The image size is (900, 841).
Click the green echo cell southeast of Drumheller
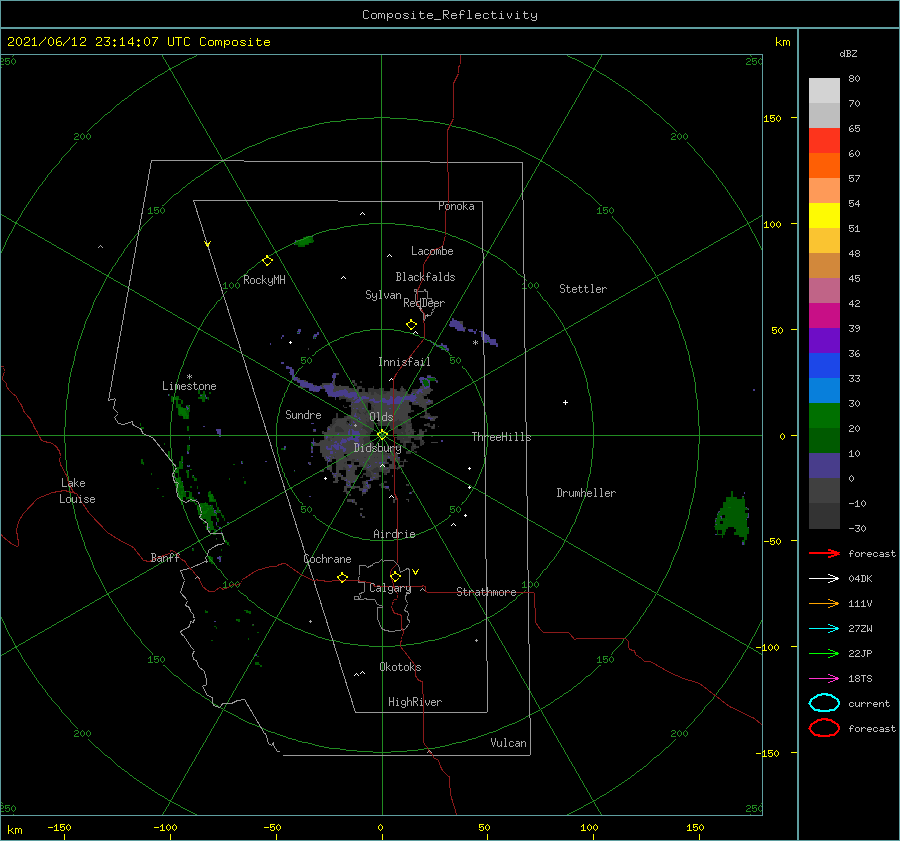click(732, 517)
